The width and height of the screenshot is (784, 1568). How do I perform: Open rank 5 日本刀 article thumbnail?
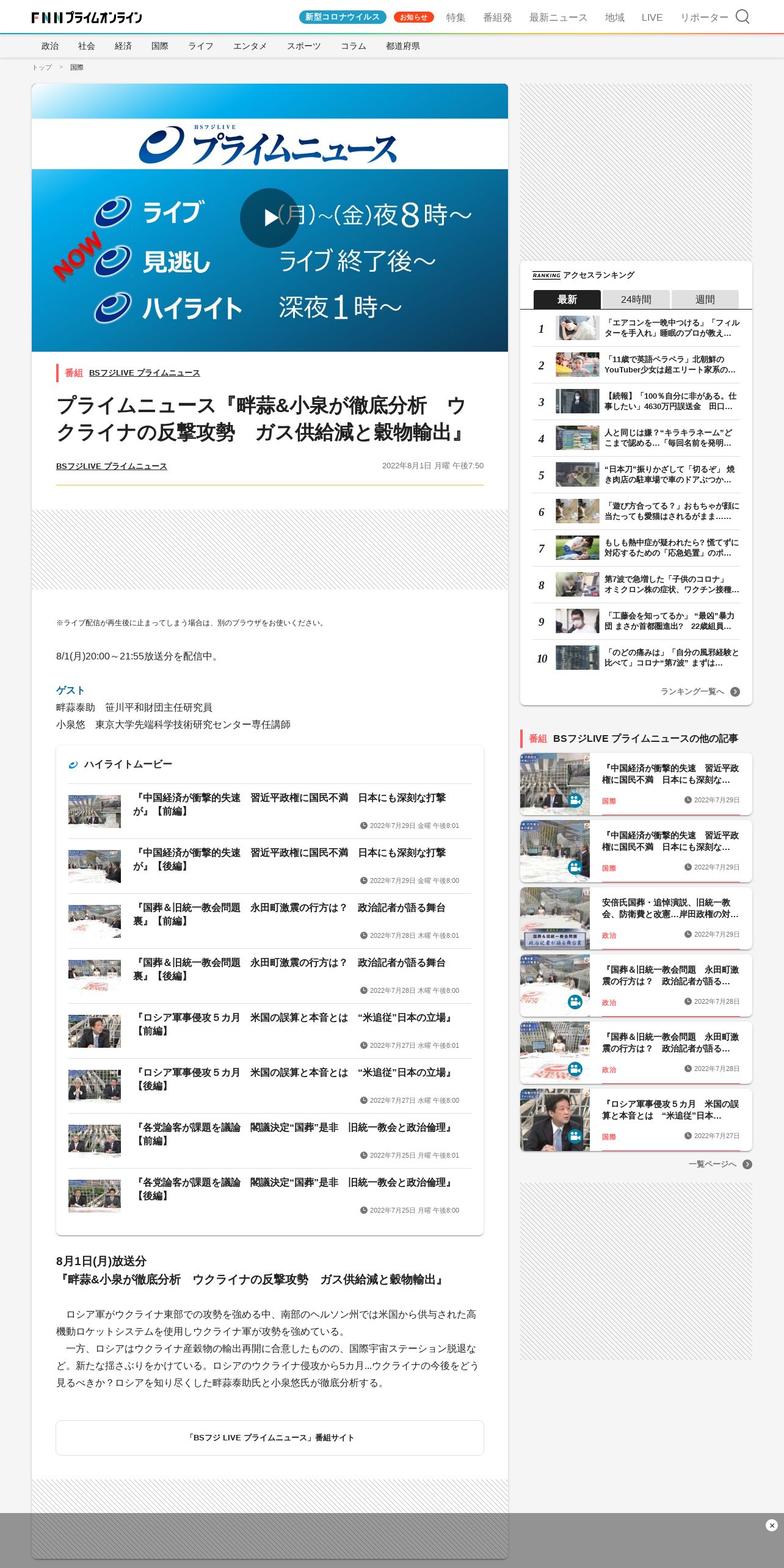[578, 474]
